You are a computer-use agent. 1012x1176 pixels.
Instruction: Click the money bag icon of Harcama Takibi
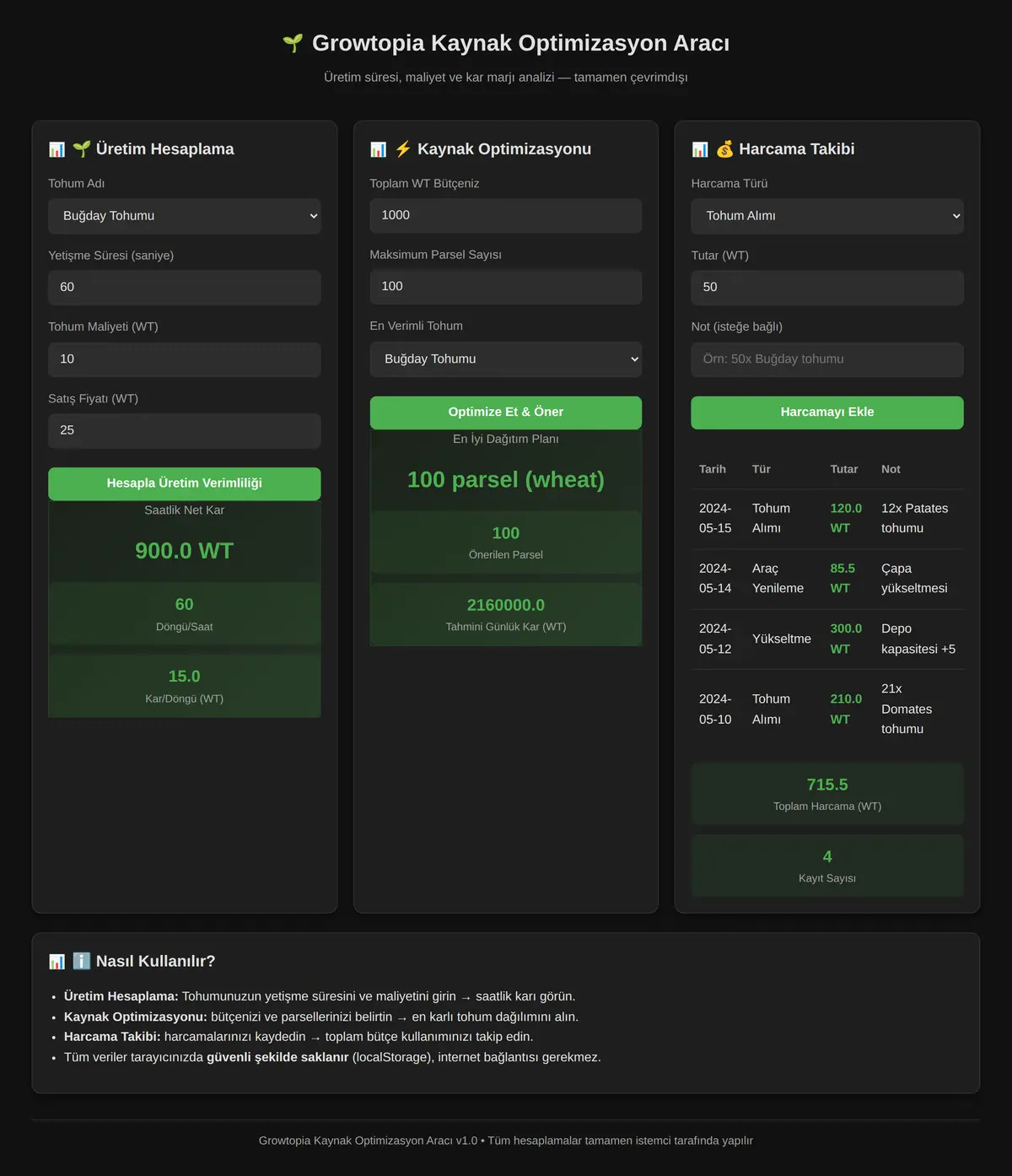[724, 149]
